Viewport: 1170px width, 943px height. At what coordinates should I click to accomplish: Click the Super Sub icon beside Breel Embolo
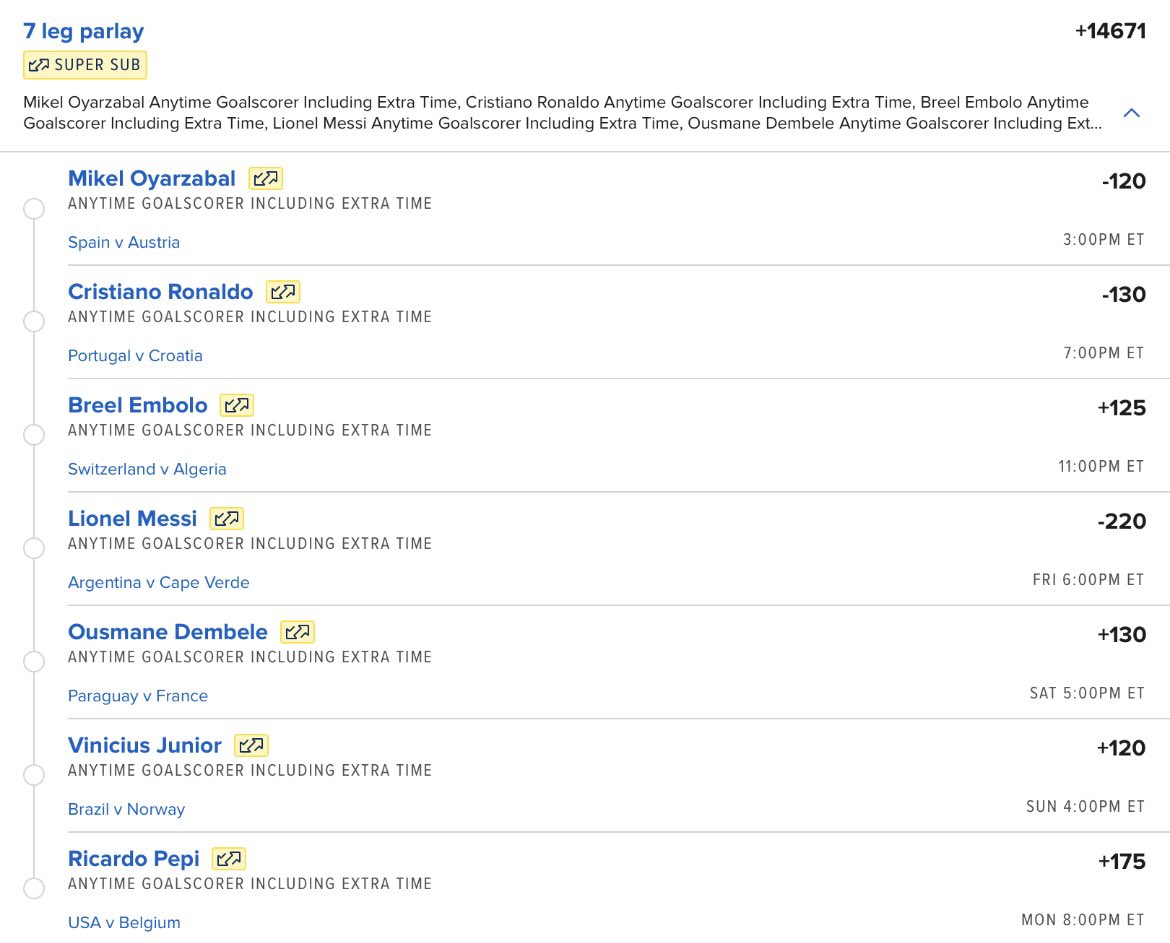tap(237, 405)
